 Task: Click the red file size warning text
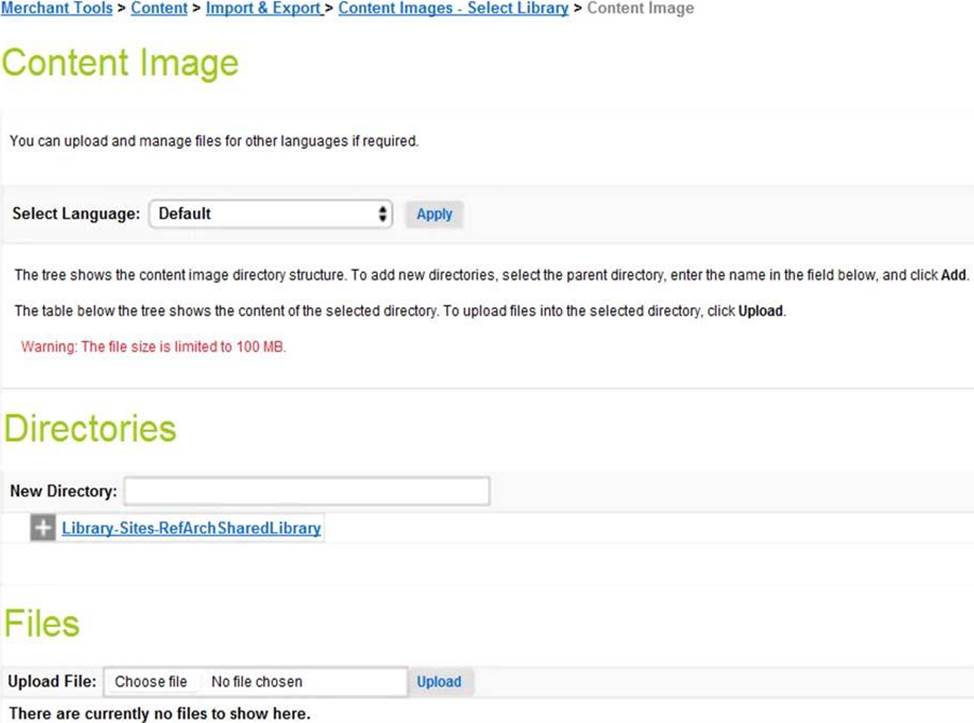point(154,348)
